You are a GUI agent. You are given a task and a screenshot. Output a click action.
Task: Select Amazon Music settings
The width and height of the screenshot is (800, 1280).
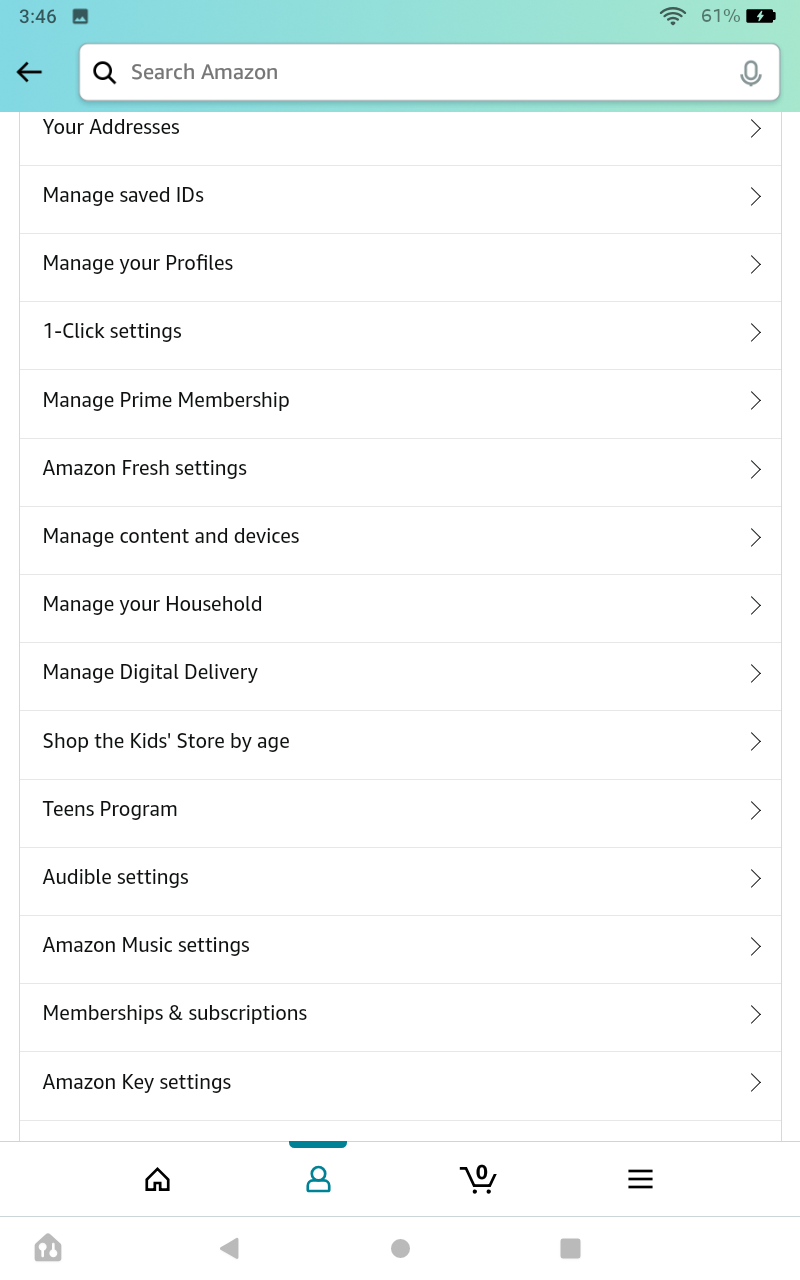click(146, 946)
